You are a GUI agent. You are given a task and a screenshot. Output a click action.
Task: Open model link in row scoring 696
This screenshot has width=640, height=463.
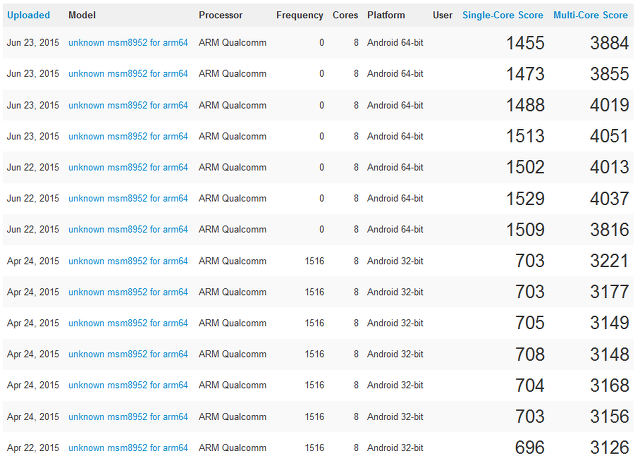pyautogui.click(x=128, y=448)
